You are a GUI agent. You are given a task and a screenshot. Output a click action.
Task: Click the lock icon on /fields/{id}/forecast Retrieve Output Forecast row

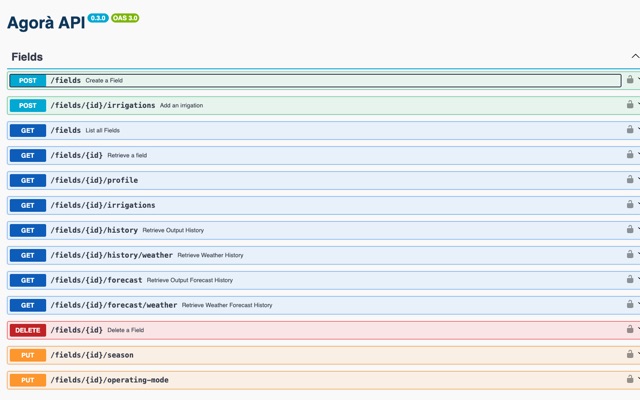(630, 279)
